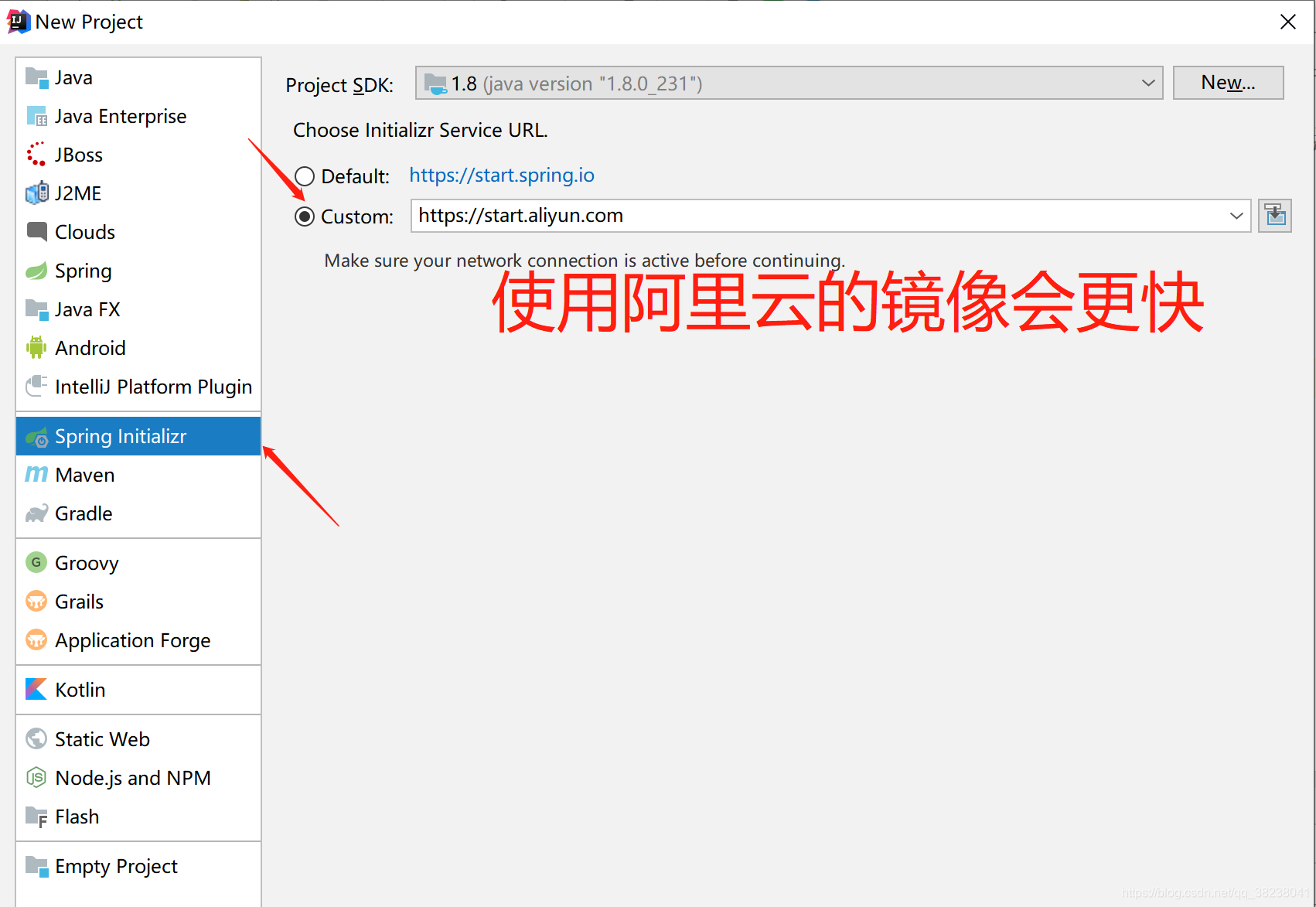Open the https://start.spring.io link
The height and width of the screenshot is (907, 1316).
coord(502,176)
